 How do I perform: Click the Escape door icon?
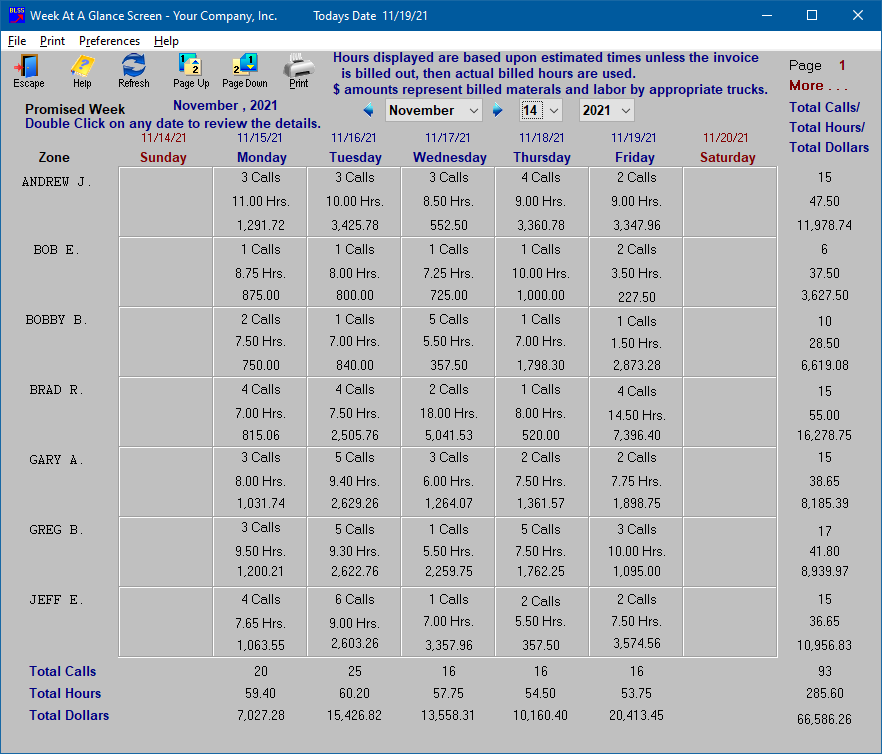click(28, 70)
